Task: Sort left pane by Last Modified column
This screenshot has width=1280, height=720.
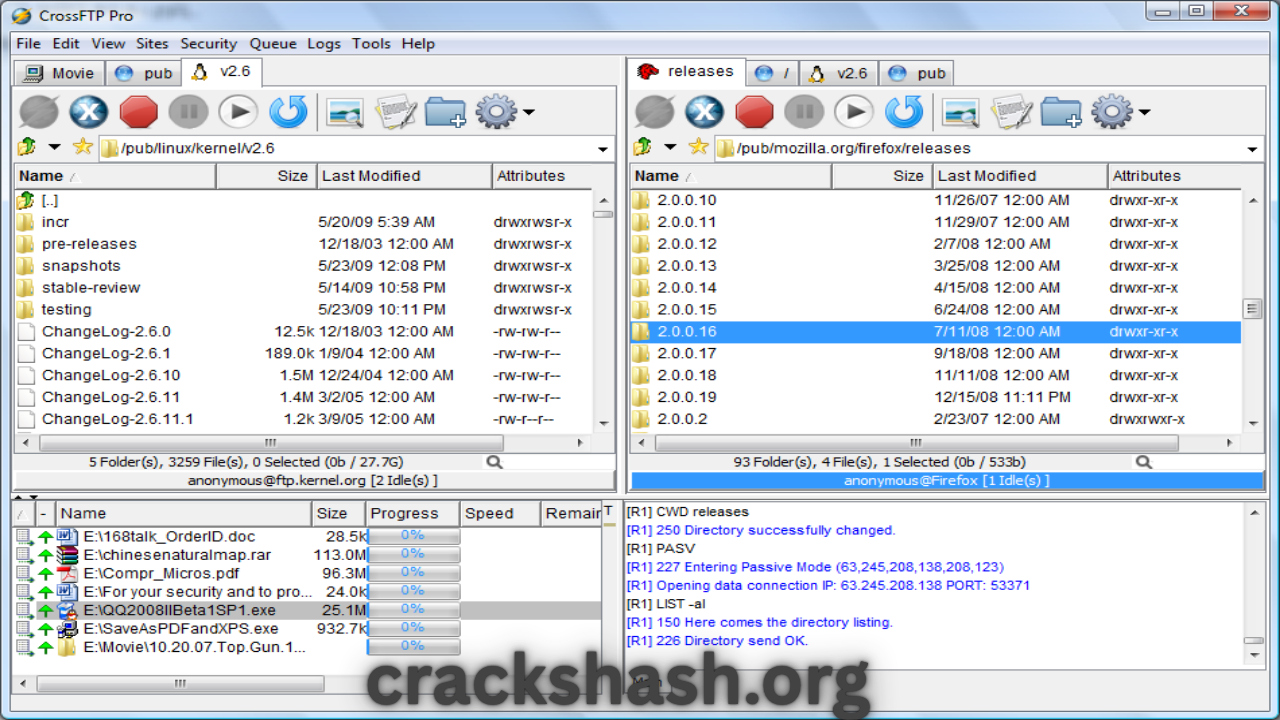Action: 404,176
